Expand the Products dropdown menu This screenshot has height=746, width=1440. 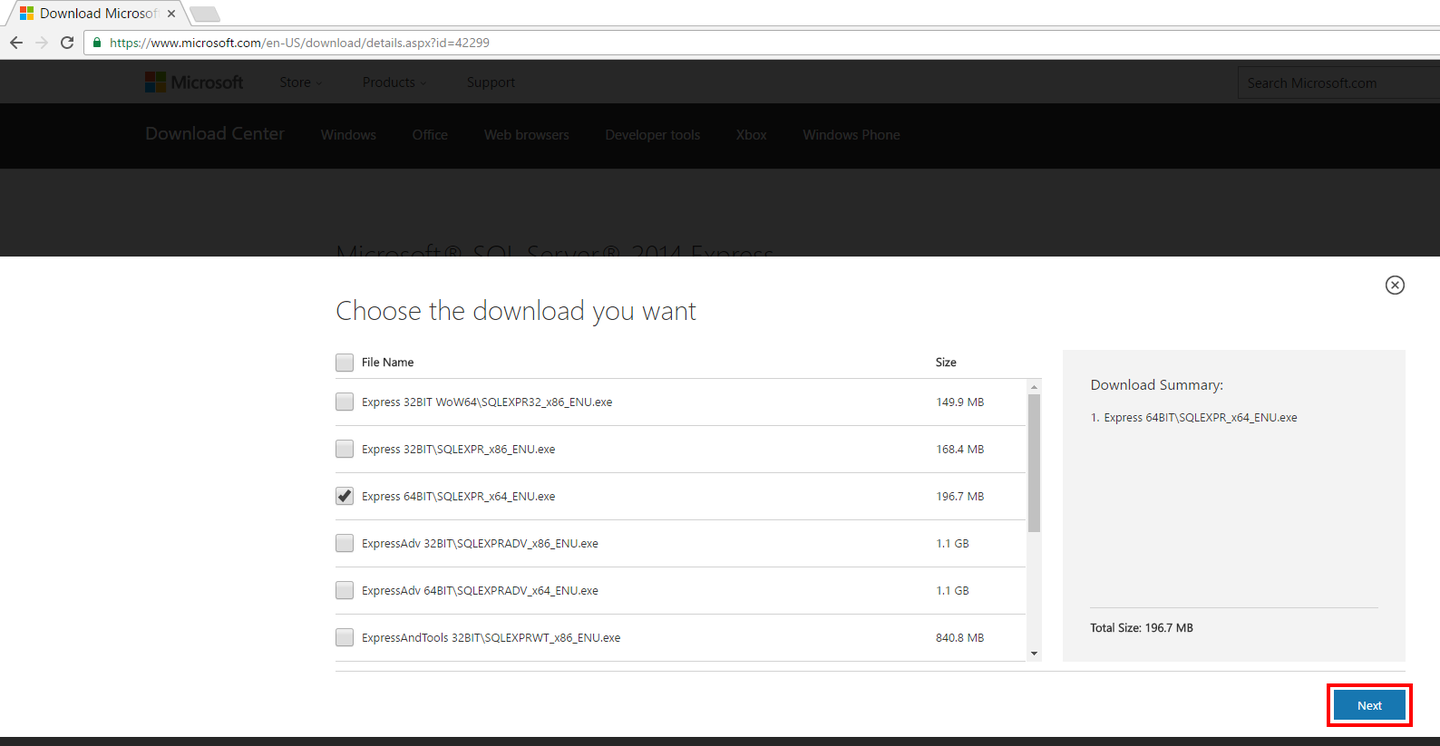point(394,82)
